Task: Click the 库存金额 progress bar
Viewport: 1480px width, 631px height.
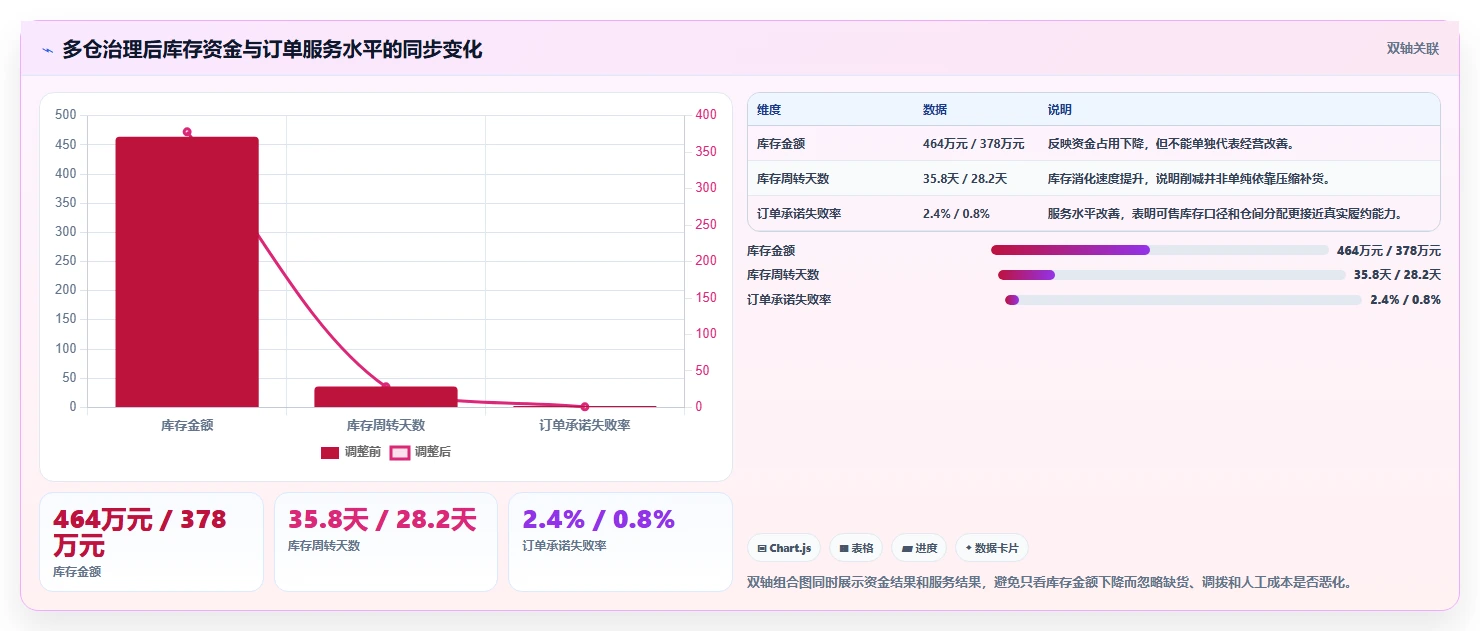Action: tap(1160, 250)
